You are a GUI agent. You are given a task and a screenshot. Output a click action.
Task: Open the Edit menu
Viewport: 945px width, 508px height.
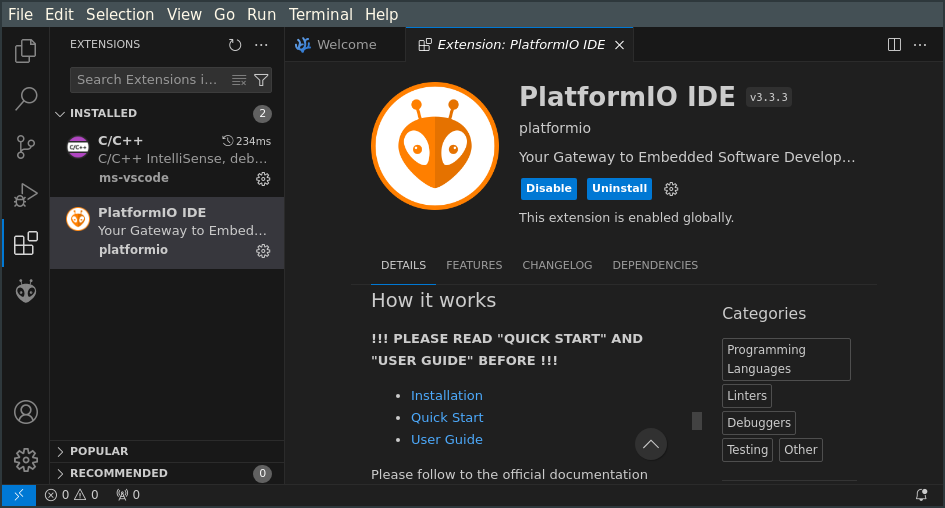coord(59,14)
